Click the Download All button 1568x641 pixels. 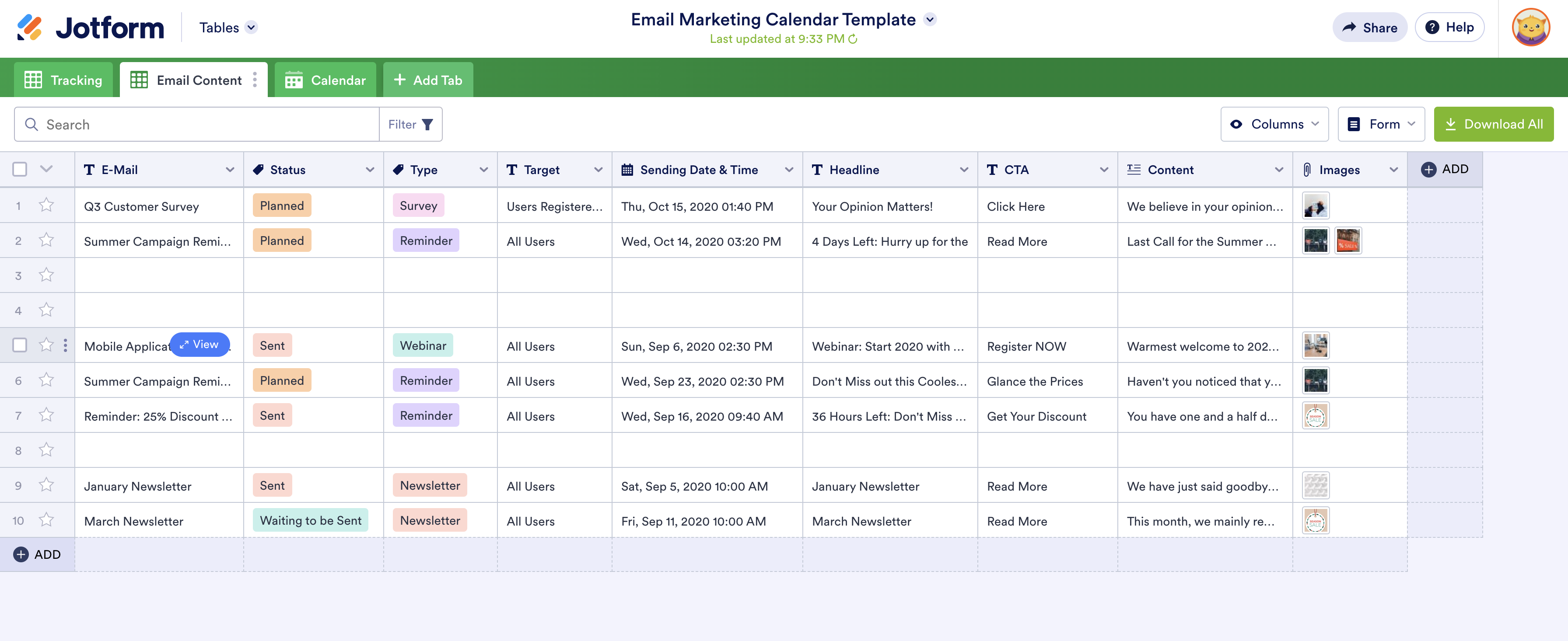click(x=1493, y=124)
